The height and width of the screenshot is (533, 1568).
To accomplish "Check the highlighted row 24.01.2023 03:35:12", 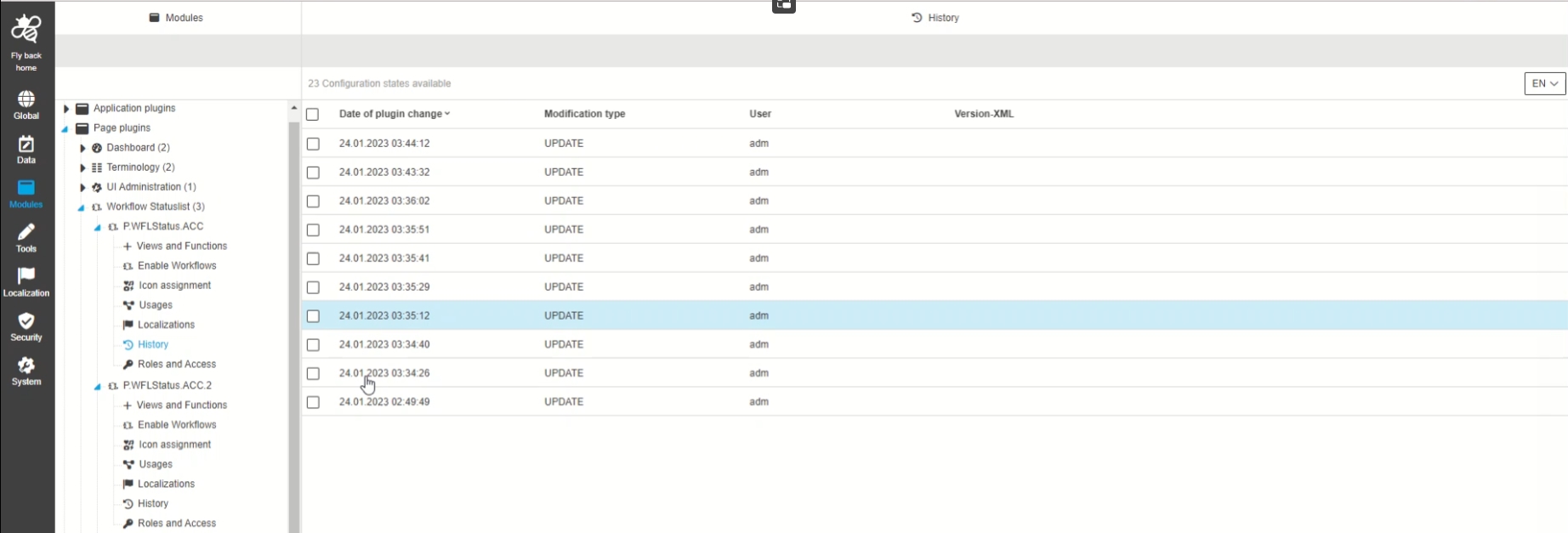I will (x=313, y=316).
